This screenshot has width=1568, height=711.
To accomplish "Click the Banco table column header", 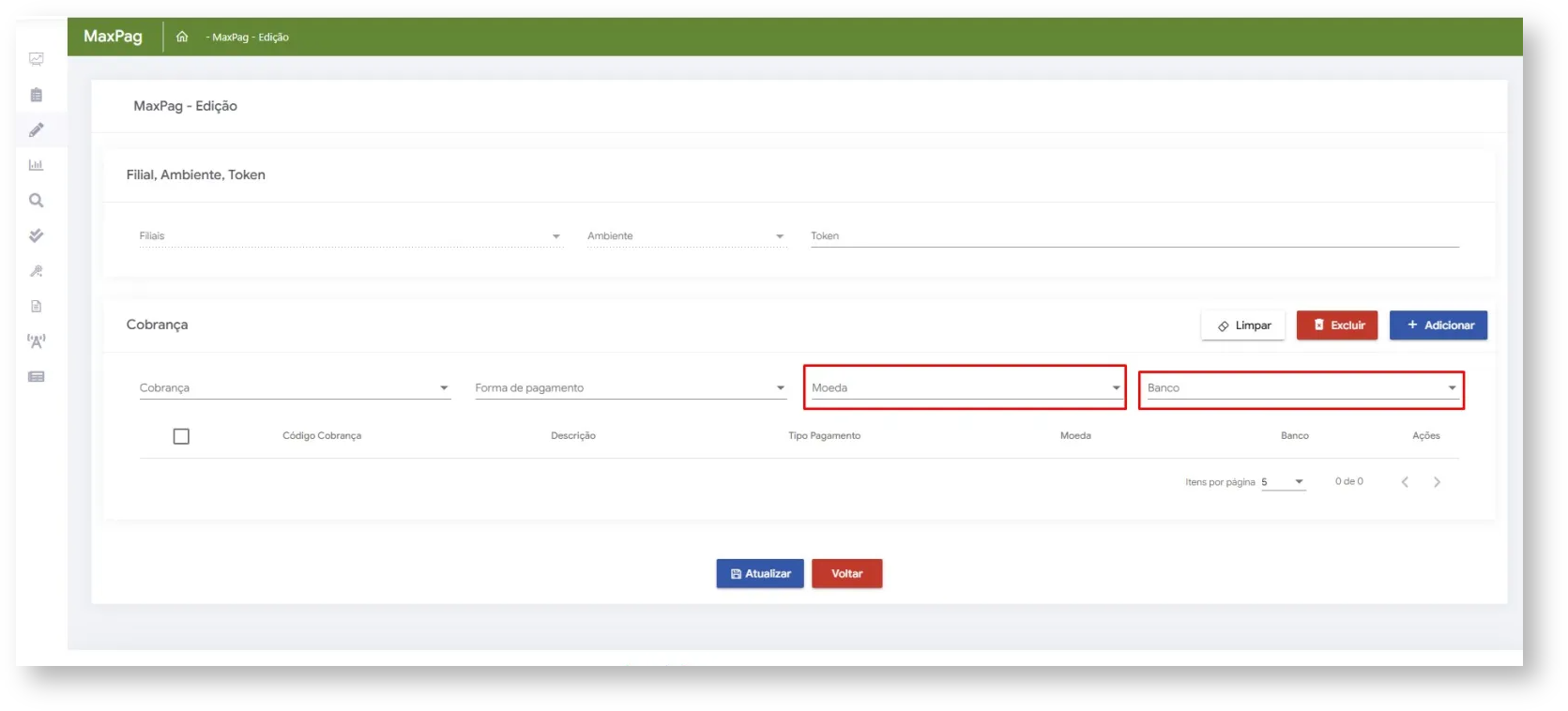I will [1295, 436].
